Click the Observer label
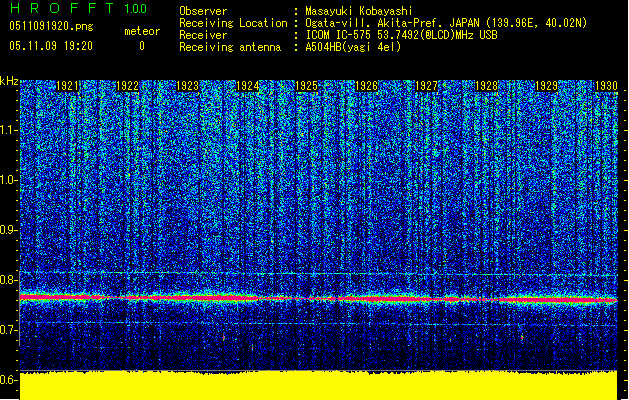This screenshot has height=400, width=629. [x=203, y=11]
